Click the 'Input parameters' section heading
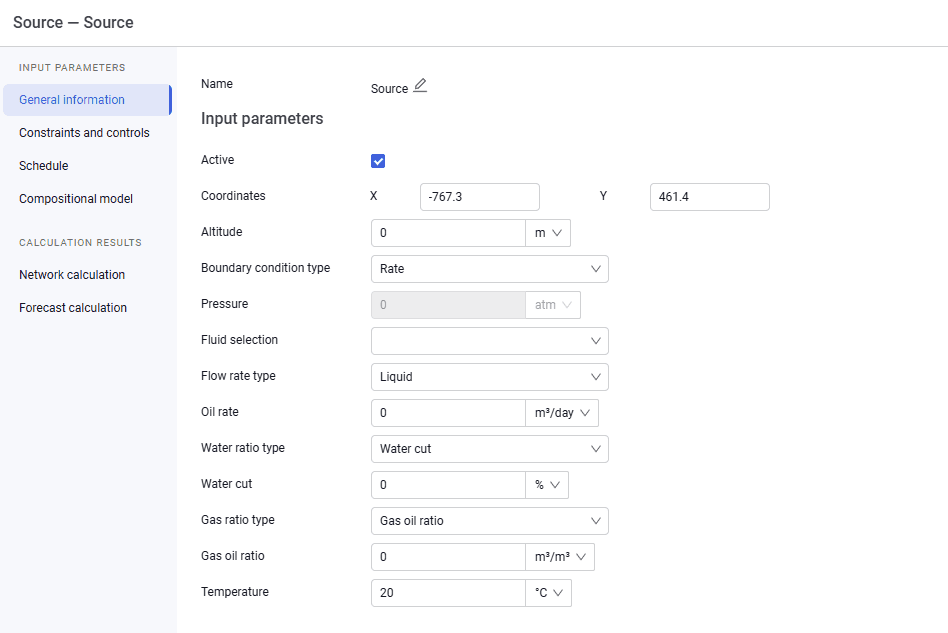This screenshot has height=633, width=948. pos(262,118)
